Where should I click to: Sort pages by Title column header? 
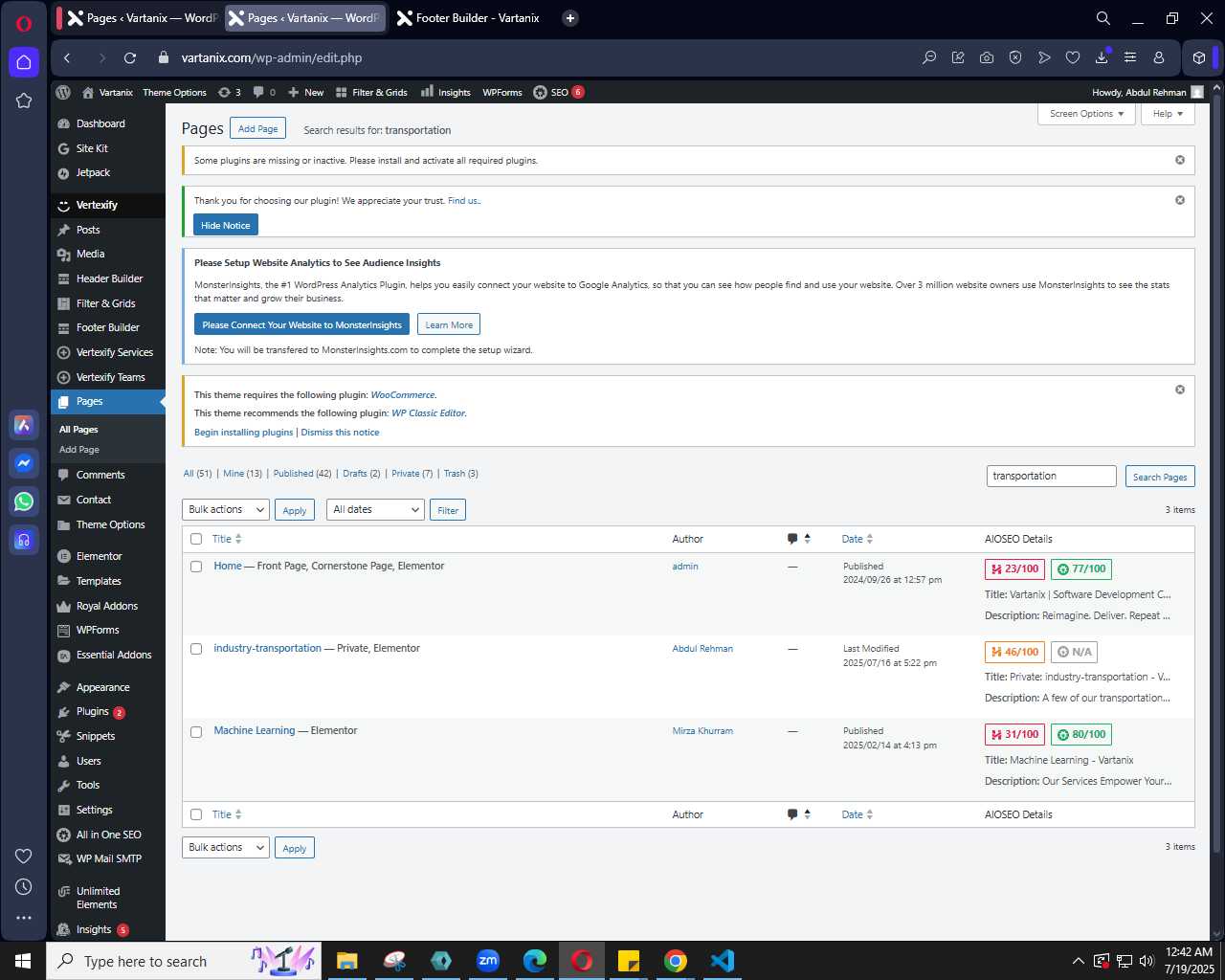tap(227, 539)
